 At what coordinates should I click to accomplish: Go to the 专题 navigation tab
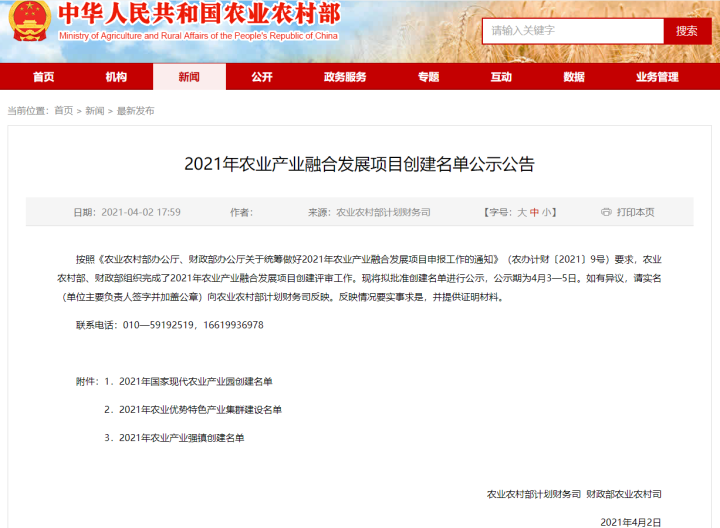pyautogui.click(x=428, y=77)
